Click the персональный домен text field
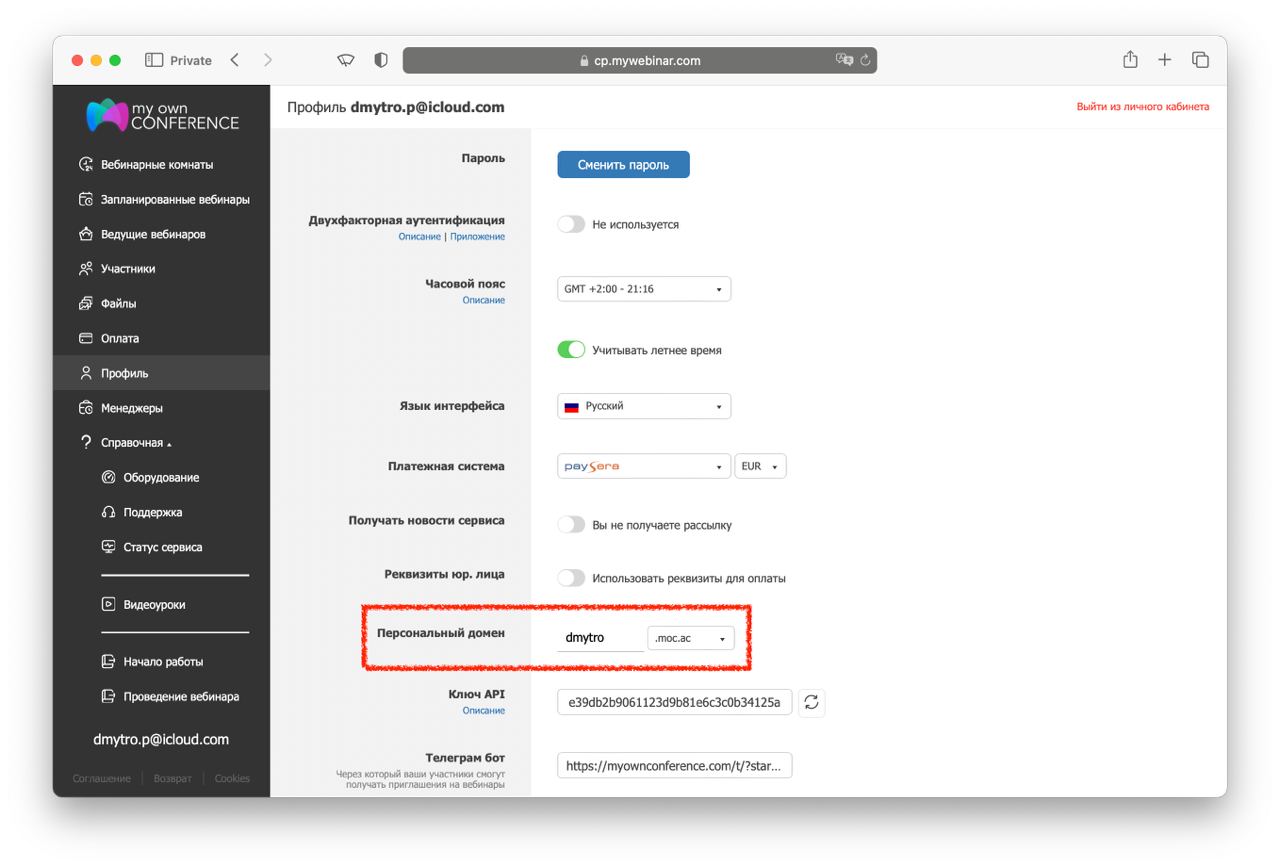Image resolution: width=1280 pixels, height=867 pixels. [x=600, y=638]
